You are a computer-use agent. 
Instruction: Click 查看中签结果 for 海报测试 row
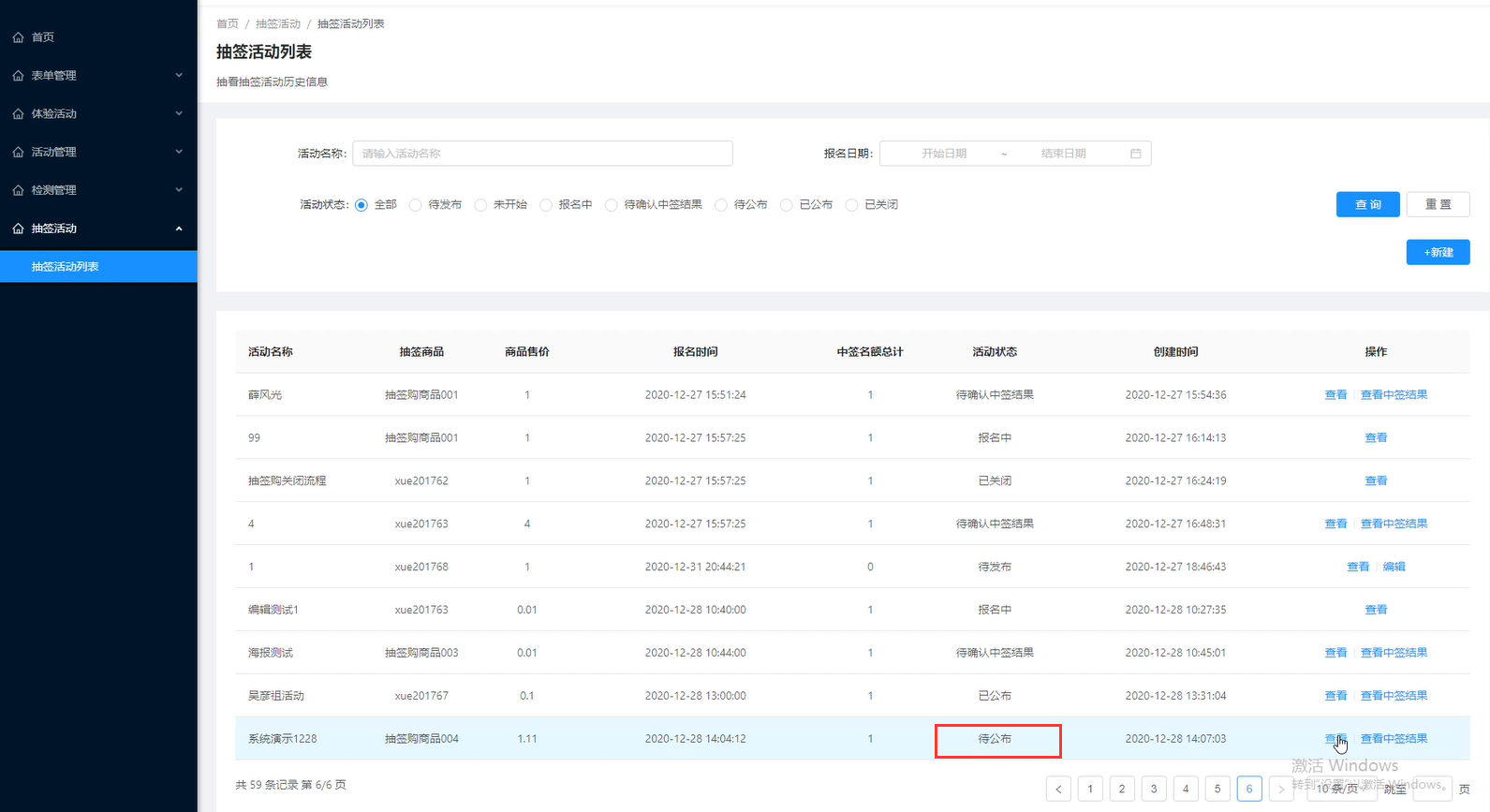pos(1394,653)
